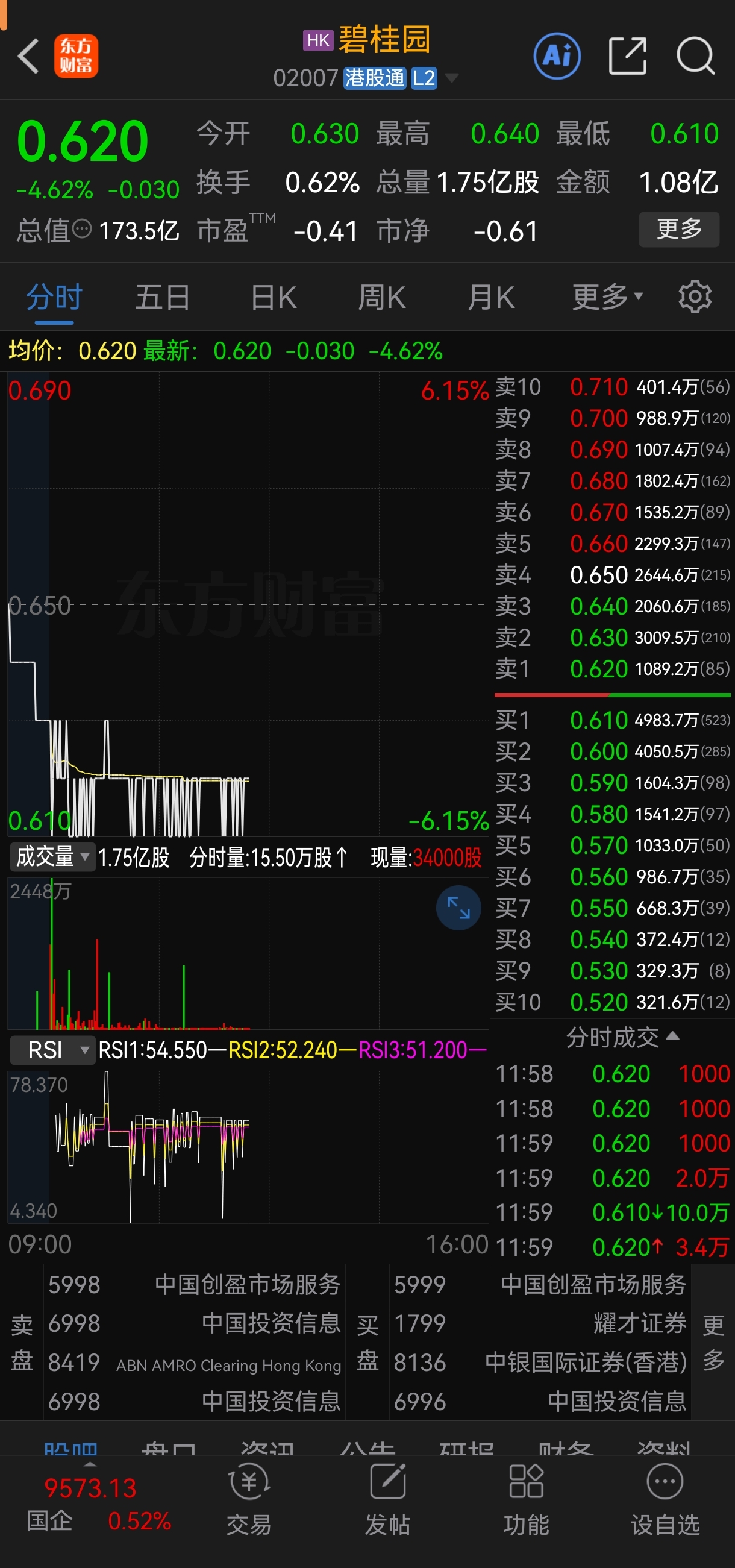Tap buy broker 6996 中国投资信息
This screenshot has width=735, height=1568.
coord(540,1401)
